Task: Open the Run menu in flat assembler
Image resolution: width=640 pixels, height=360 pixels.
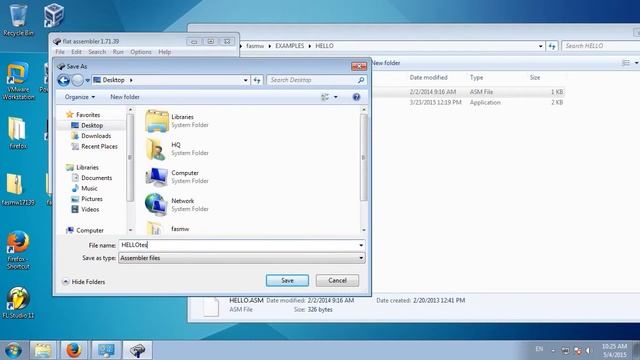Action: click(118, 52)
